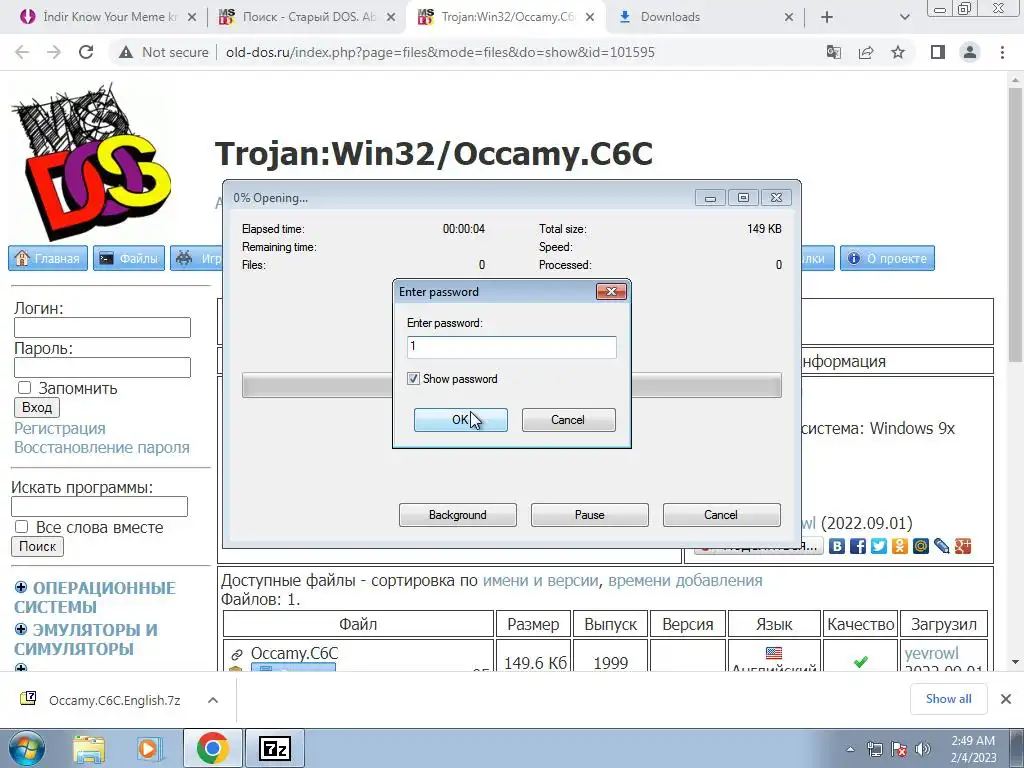The height and width of the screenshot is (768, 1024).
Task: Close the Enter password dialog
Action: click(611, 291)
